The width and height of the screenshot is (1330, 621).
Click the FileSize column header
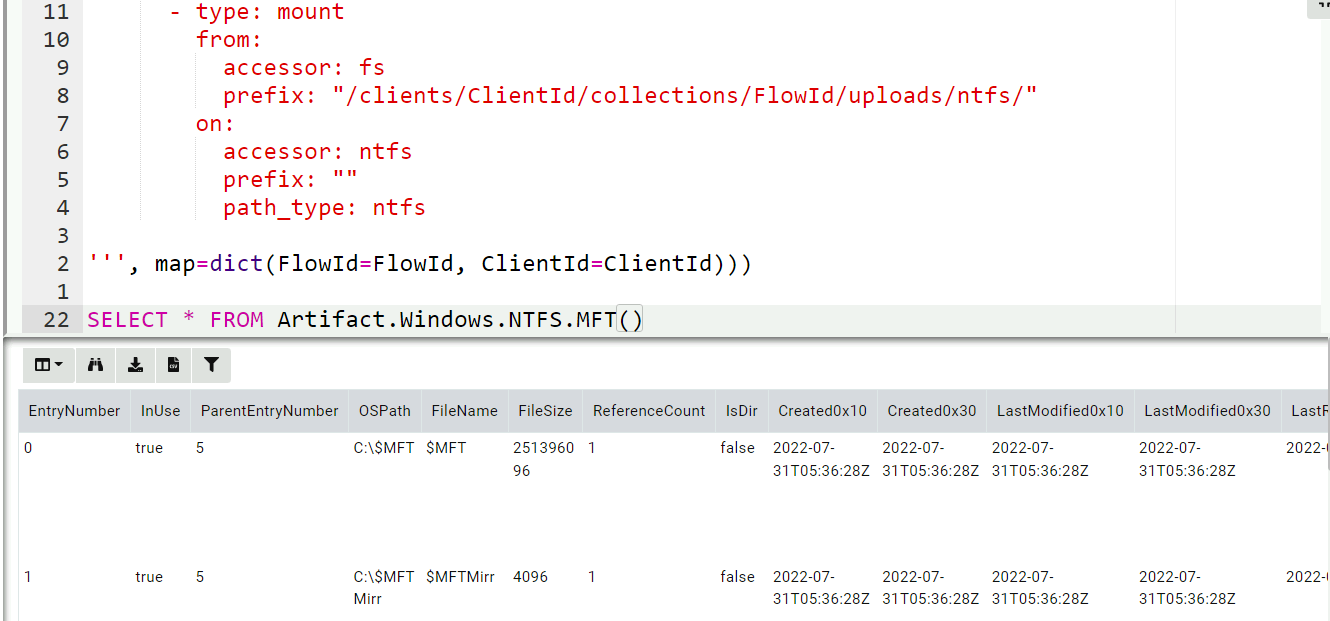coord(545,410)
